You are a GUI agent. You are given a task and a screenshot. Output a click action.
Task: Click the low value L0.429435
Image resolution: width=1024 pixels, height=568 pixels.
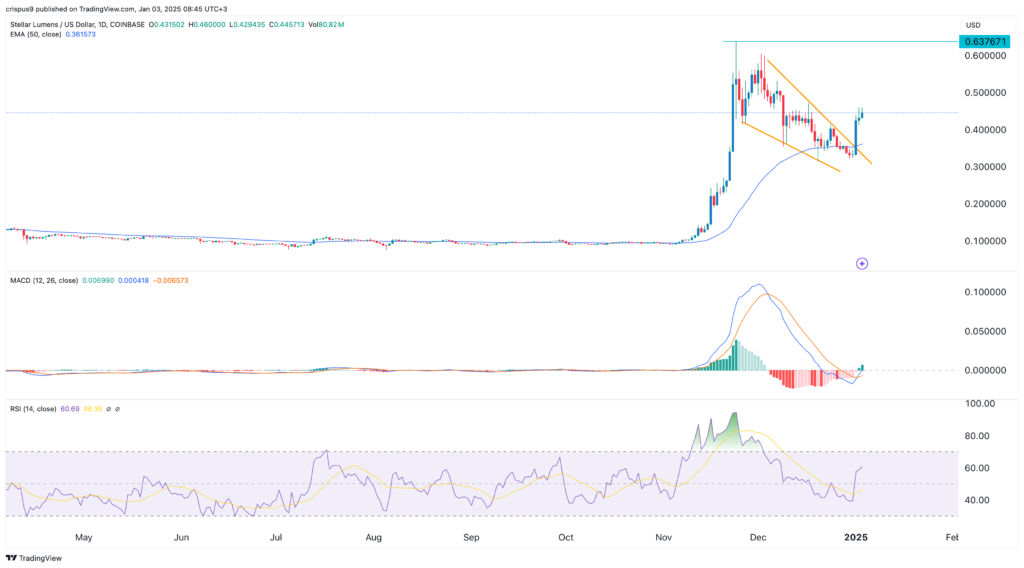coord(247,25)
